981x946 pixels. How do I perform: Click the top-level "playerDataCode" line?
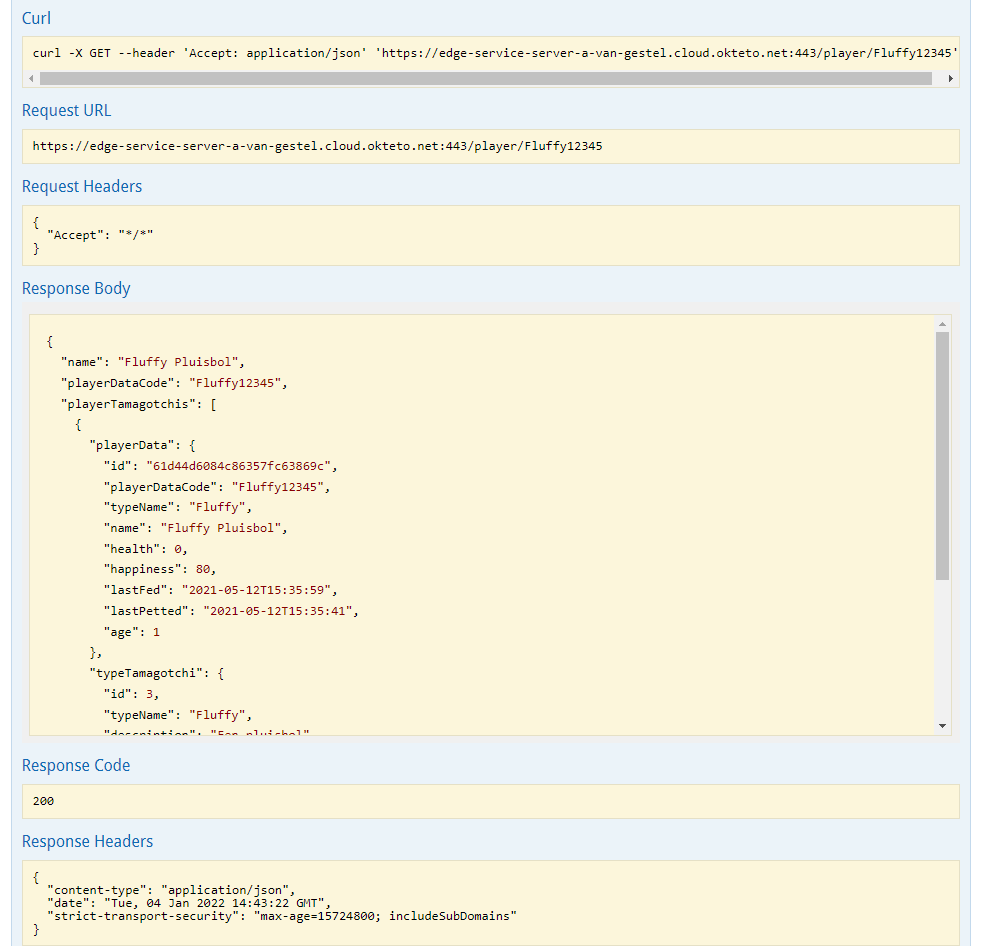coord(174,383)
